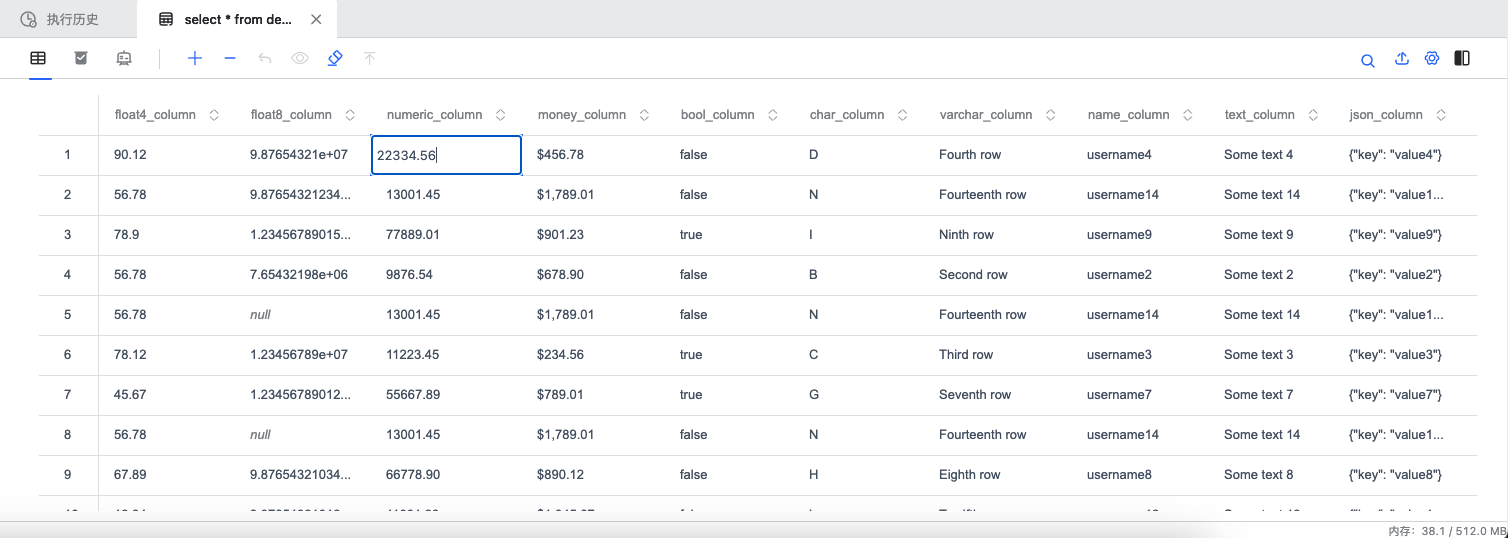Click name cell 'username9'
Viewport: 1508px width, 538px height.
pyautogui.click(x=1119, y=235)
